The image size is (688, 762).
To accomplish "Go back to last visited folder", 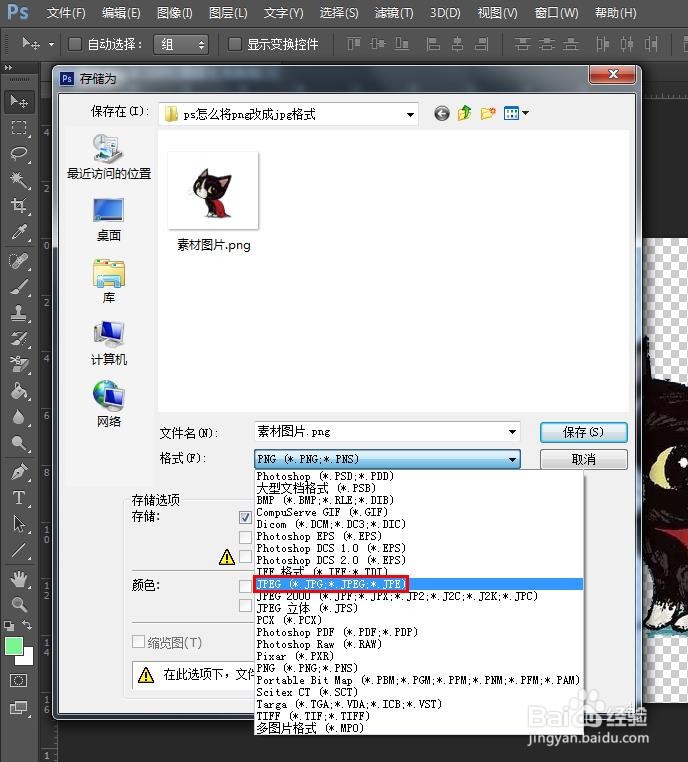I will tap(441, 114).
